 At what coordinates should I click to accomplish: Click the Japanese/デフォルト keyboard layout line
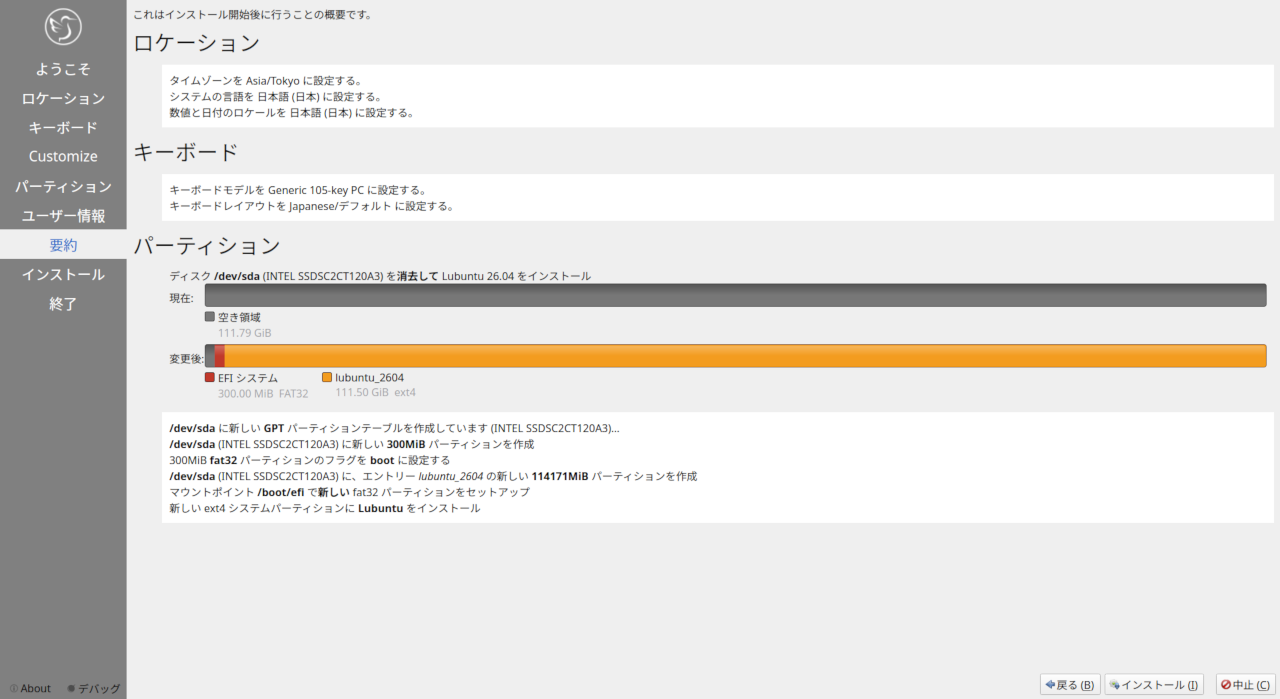(312, 206)
